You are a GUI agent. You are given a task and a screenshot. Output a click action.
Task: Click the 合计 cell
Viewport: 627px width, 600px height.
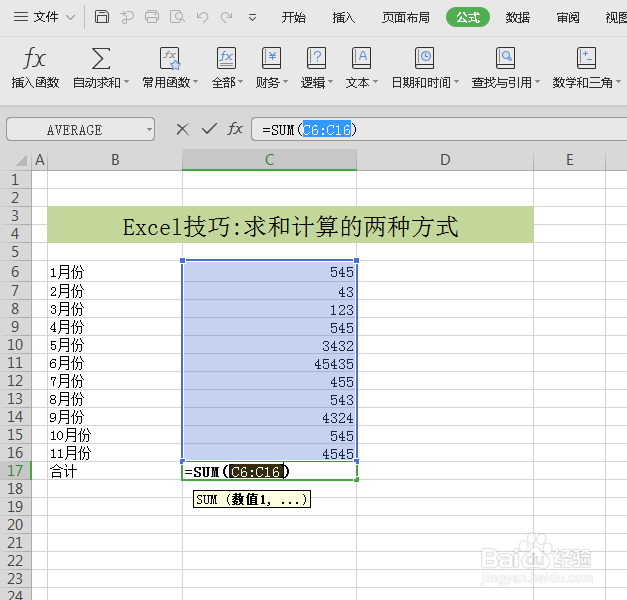[115, 471]
